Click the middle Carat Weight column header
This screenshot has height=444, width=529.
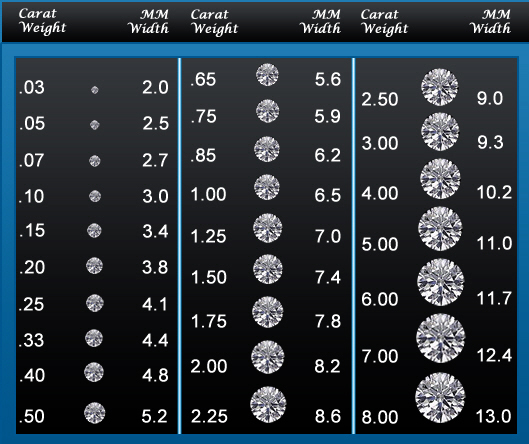click(215, 22)
